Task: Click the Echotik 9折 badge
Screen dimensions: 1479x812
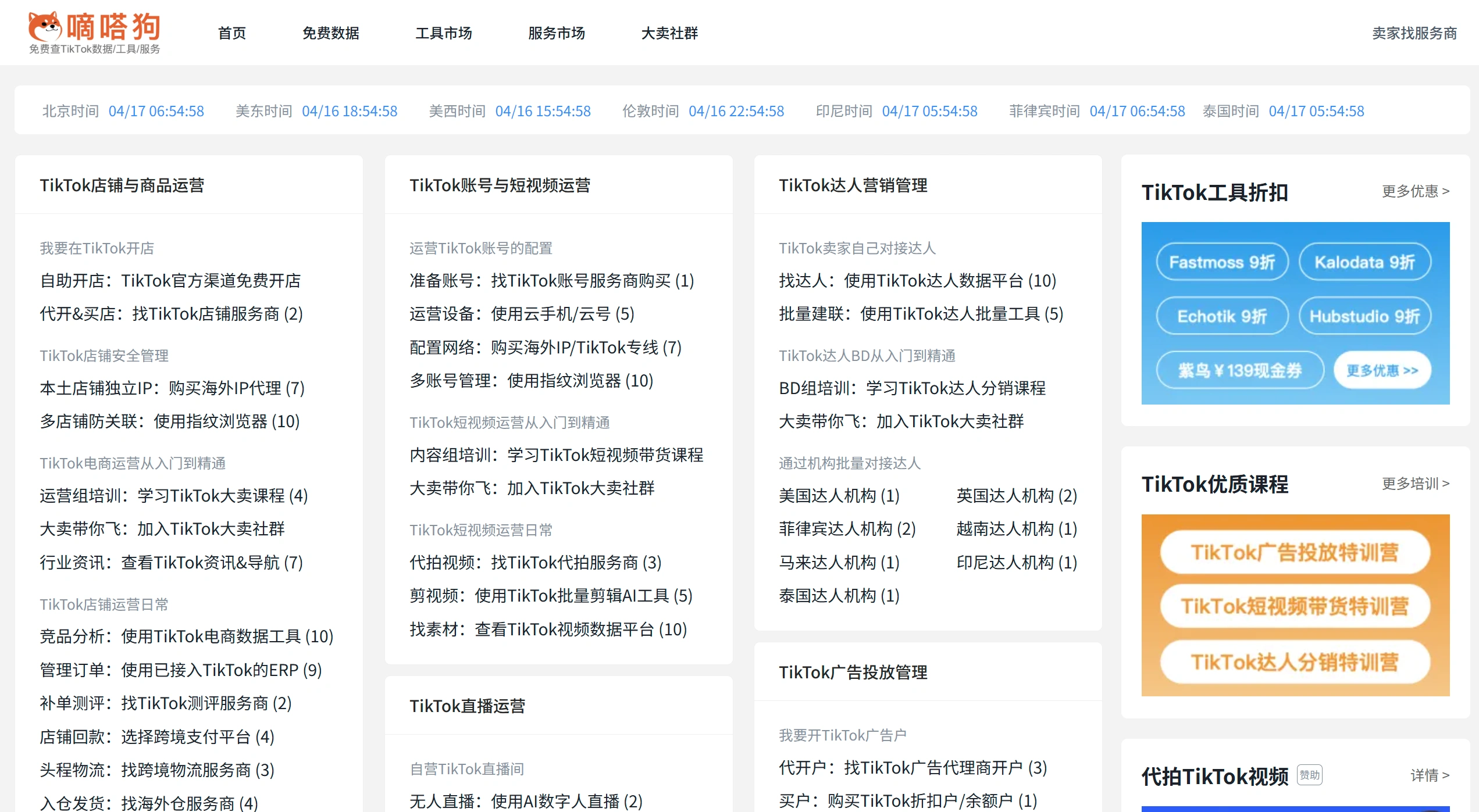Action: (x=1221, y=316)
